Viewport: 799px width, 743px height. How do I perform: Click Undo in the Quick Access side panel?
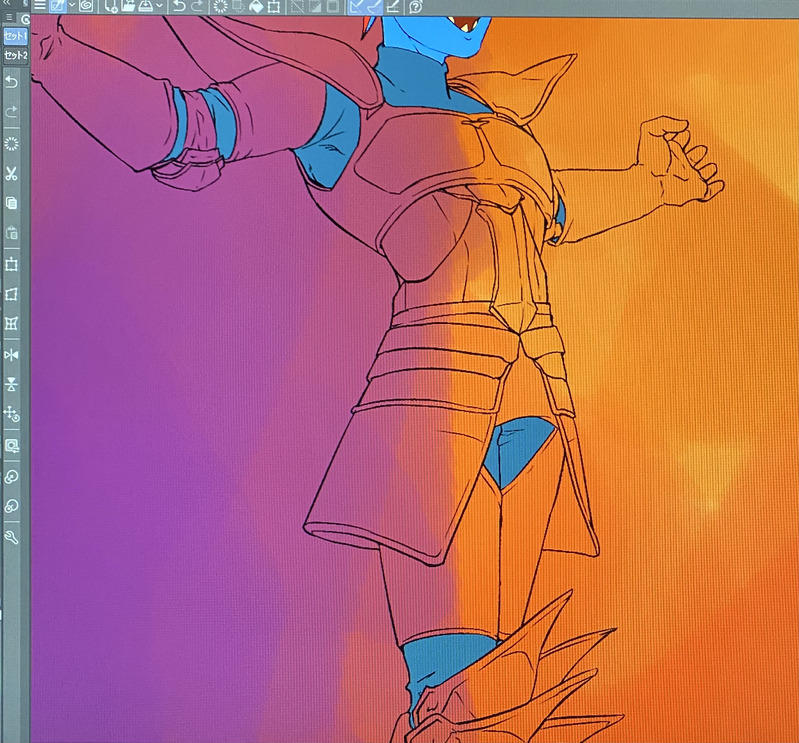(11, 82)
